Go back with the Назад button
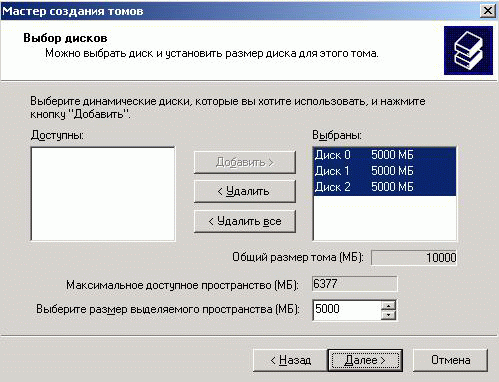The height and width of the screenshot is (382, 499). (290, 360)
